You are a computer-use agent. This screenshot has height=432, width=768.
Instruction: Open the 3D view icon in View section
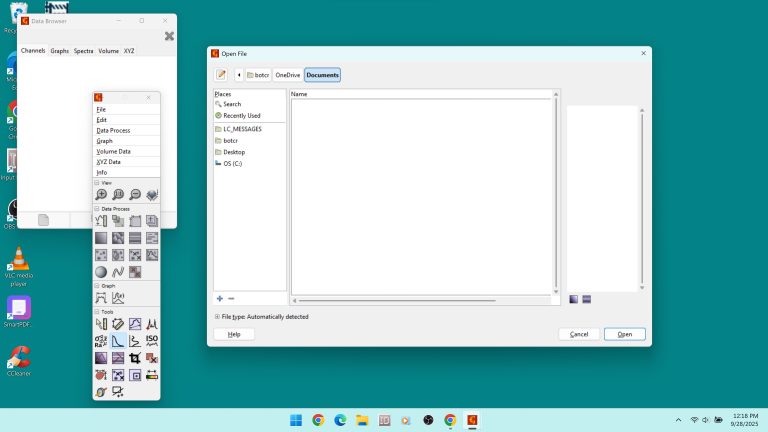pyautogui.click(x=152, y=195)
